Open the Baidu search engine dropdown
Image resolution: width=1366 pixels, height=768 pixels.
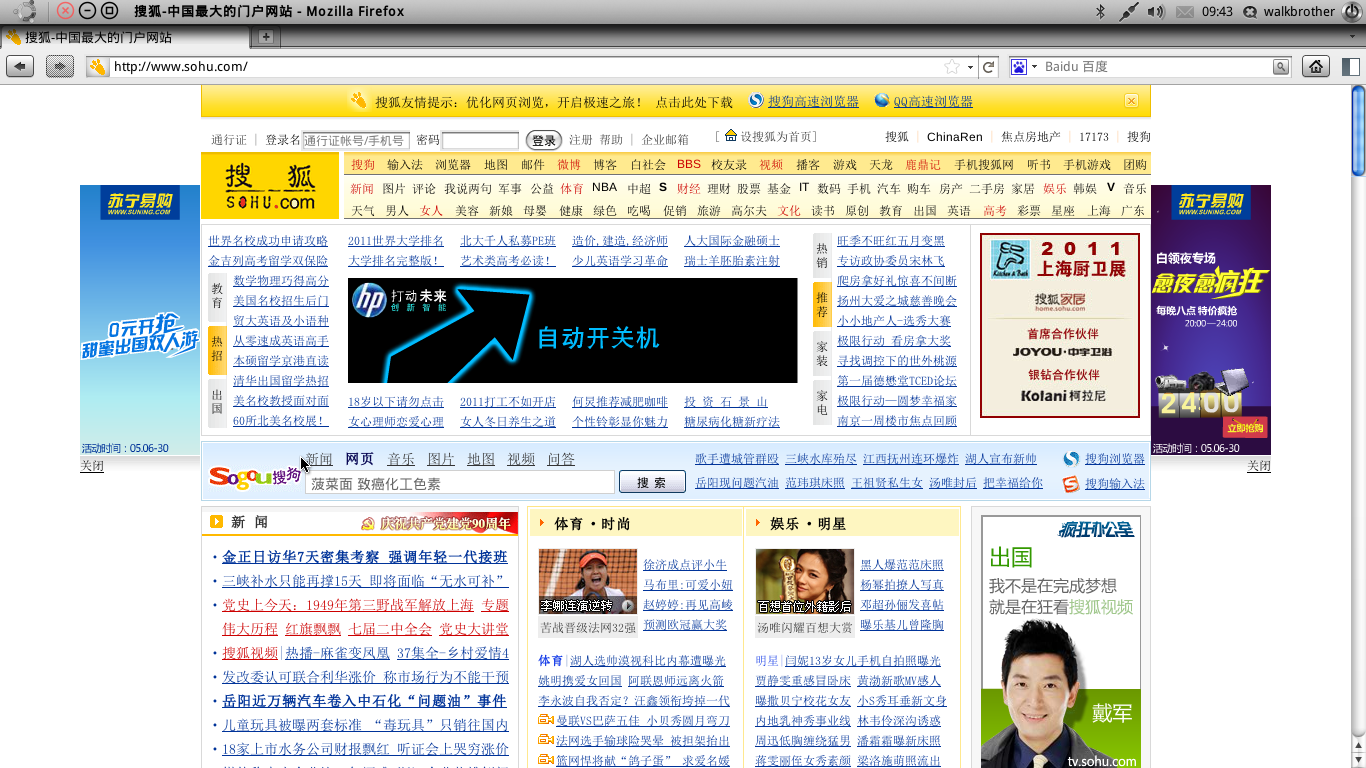pyautogui.click(x=1034, y=67)
